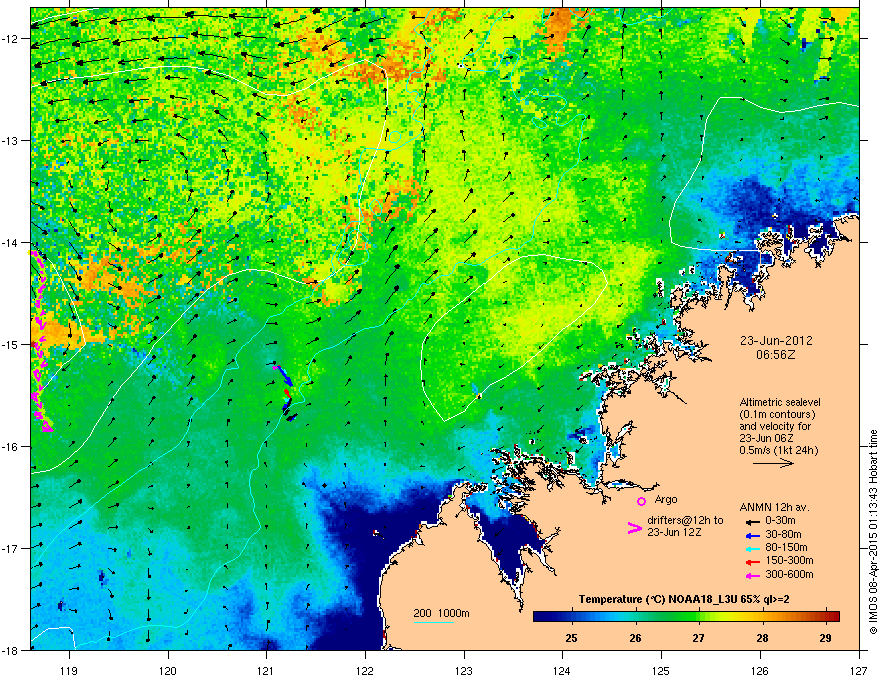
Task: Click the '30-80m' depth label
Action: click(783, 534)
